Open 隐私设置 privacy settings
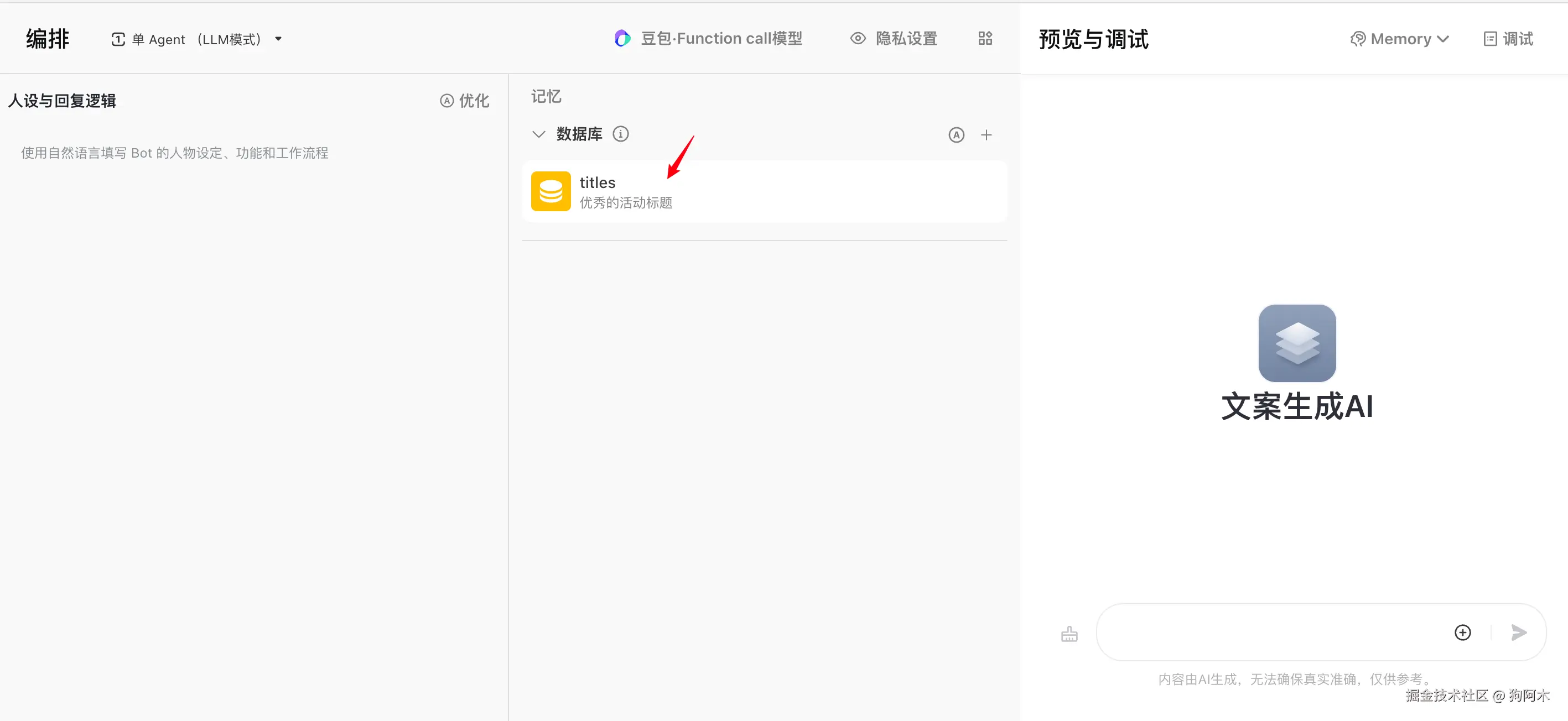Image resolution: width=1568 pixels, height=721 pixels. pyautogui.click(x=894, y=38)
